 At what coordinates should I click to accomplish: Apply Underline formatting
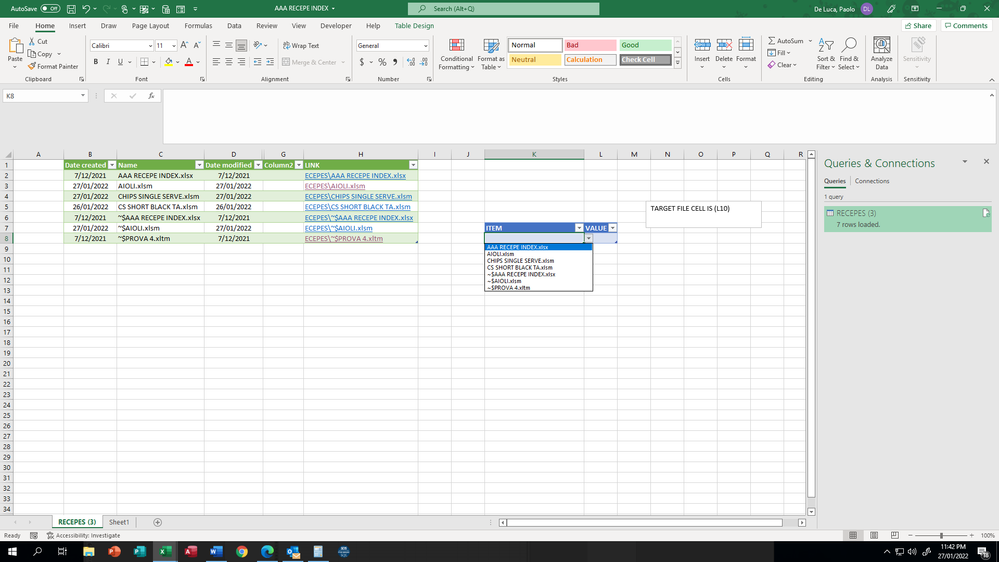click(x=120, y=62)
